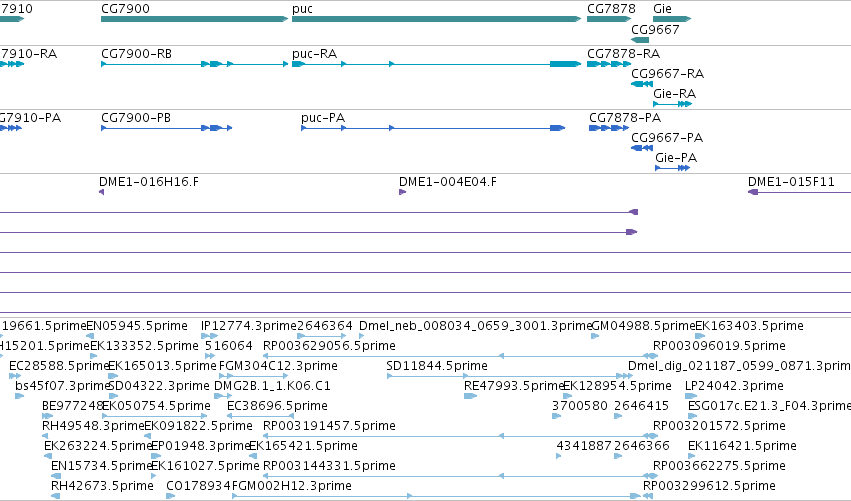Click the RH49548.3prime label

pos(93,426)
